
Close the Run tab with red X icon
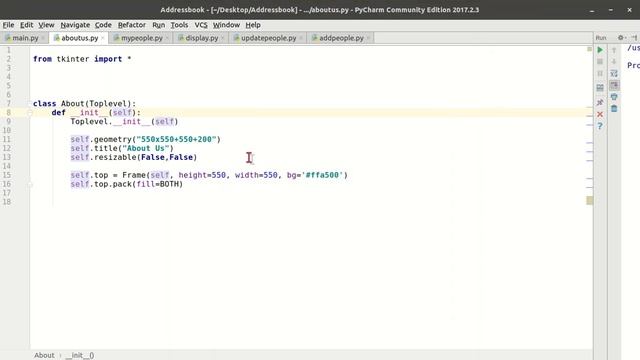[x=600, y=114]
